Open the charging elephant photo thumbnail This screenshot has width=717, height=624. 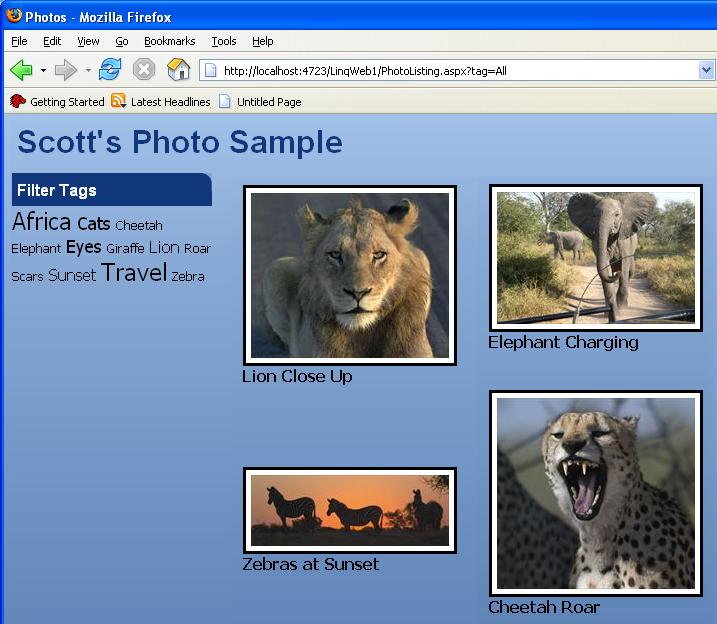(x=596, y=258)
